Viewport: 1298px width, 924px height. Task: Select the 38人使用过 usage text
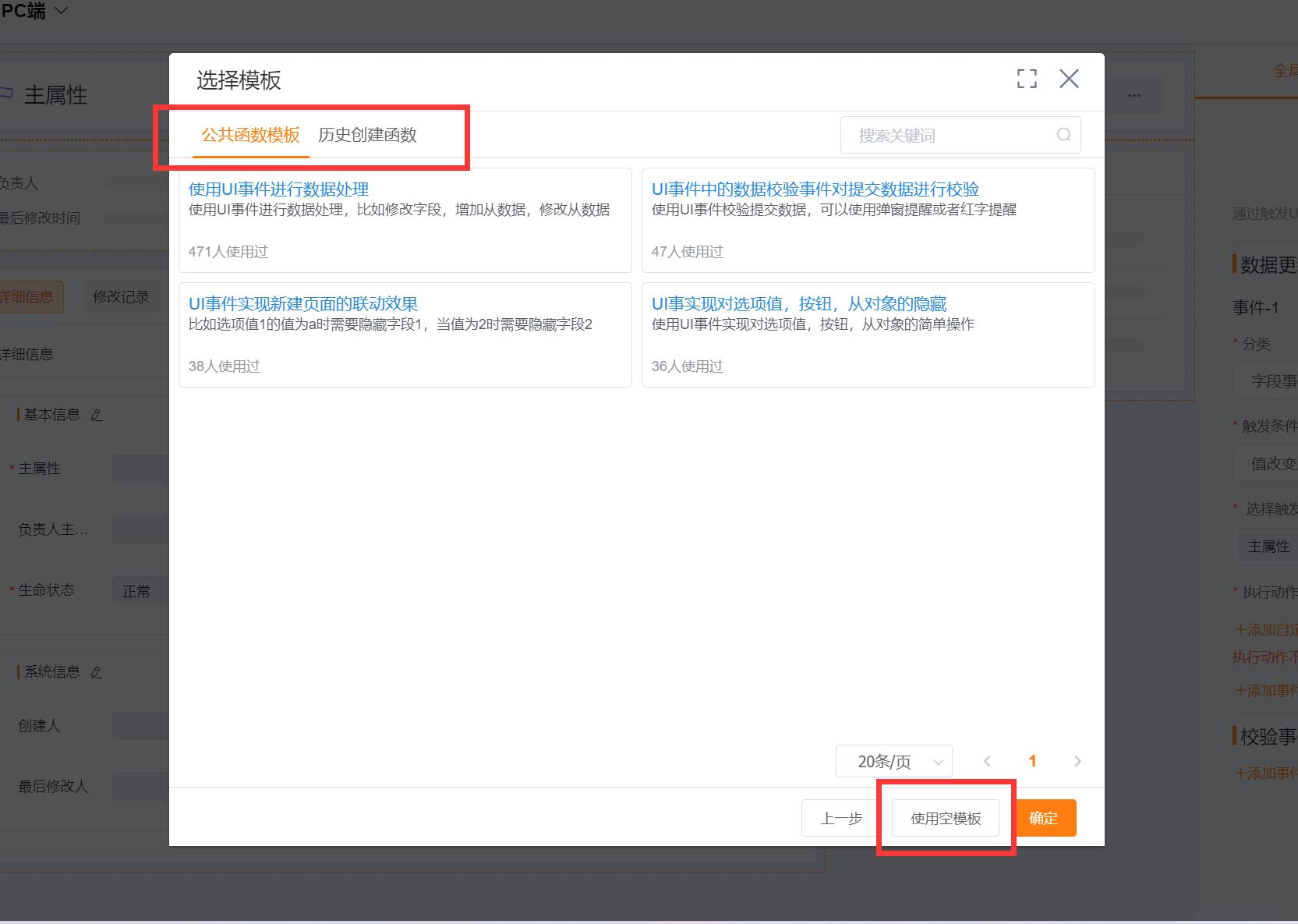(x=224, y=366)
